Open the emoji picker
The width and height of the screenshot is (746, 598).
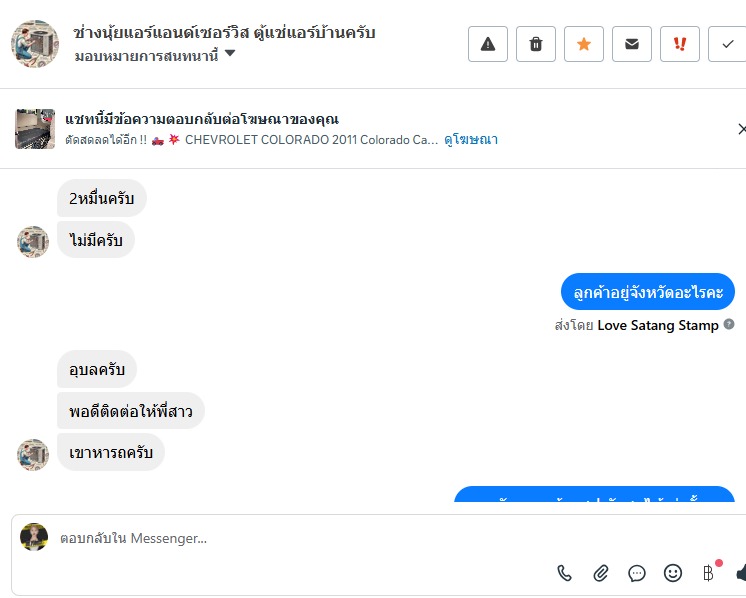pyautogui.click(x=673, y=573)
